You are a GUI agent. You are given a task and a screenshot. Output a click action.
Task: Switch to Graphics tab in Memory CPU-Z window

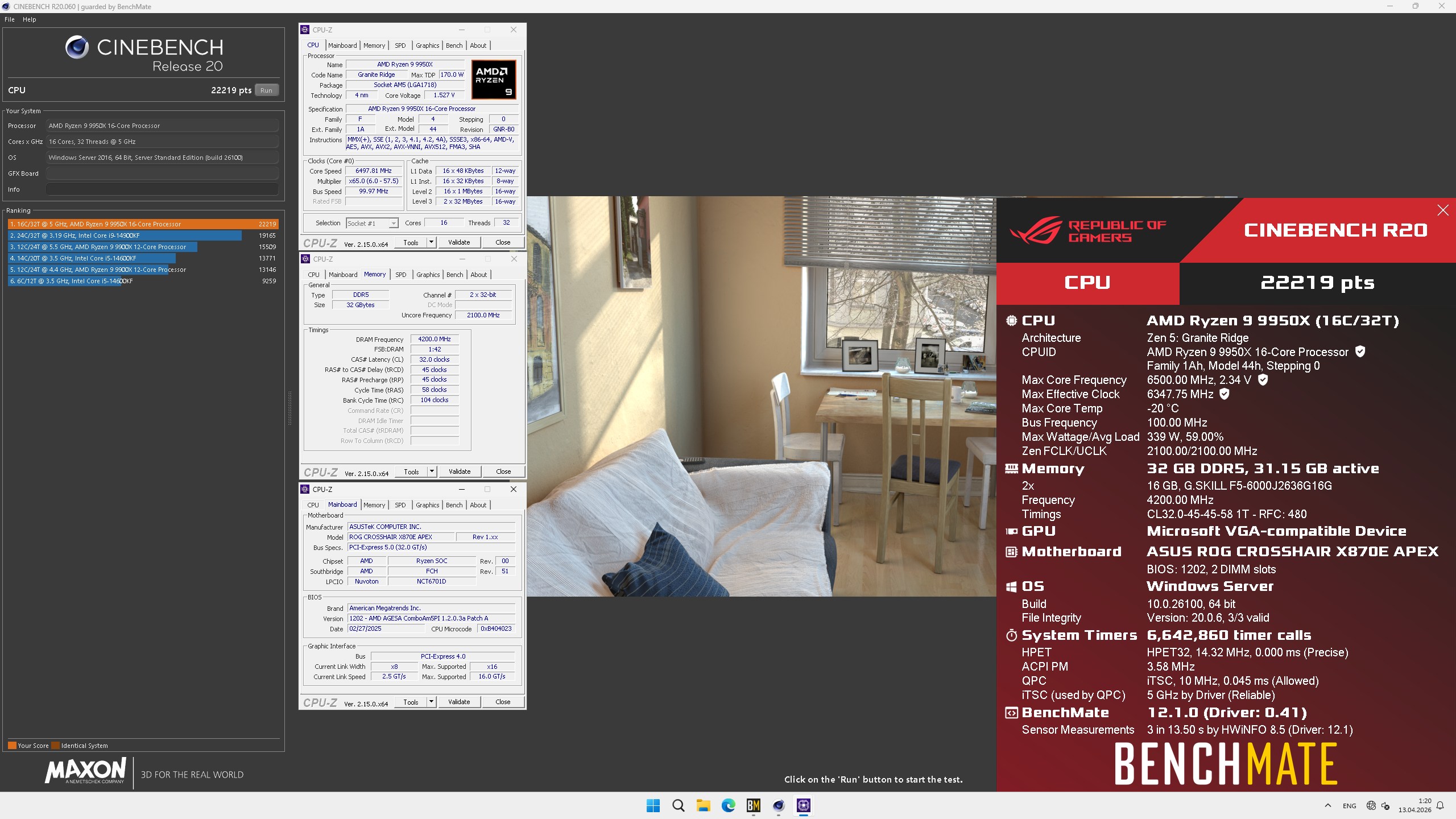click(x=428, y=275)
